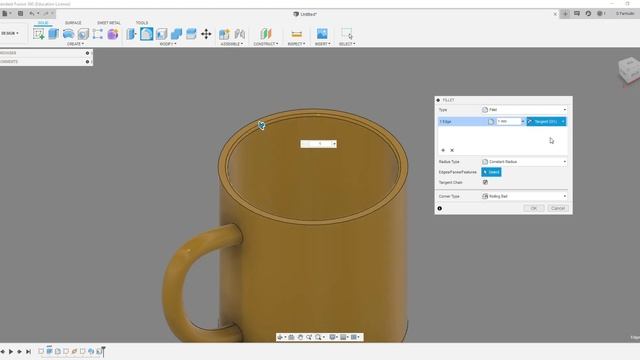Select the Shell tool icon
The image size is (640, 360).
(x=162, y=34)
